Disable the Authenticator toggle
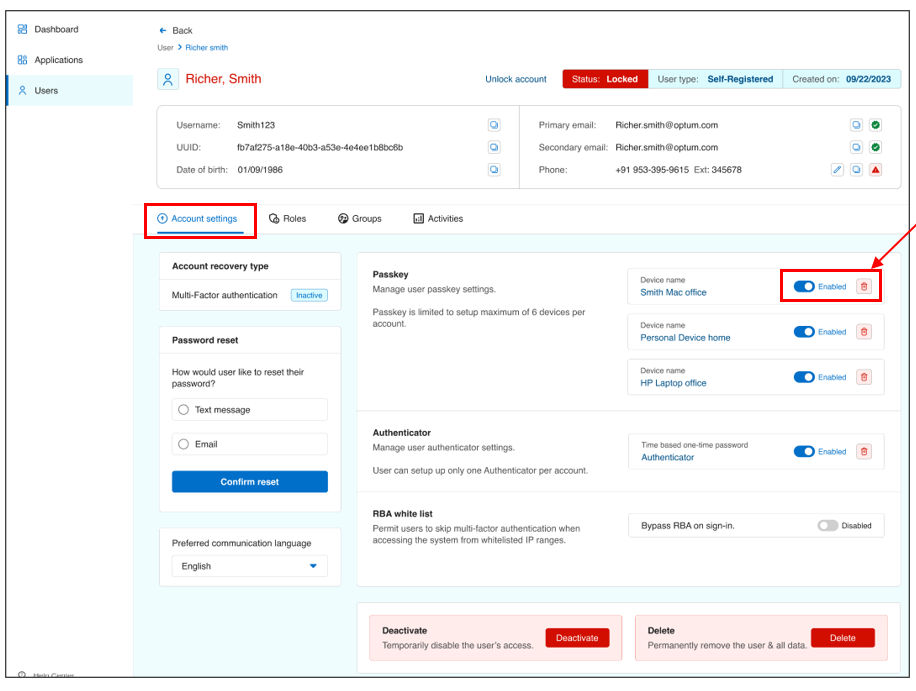 [804, 452]
